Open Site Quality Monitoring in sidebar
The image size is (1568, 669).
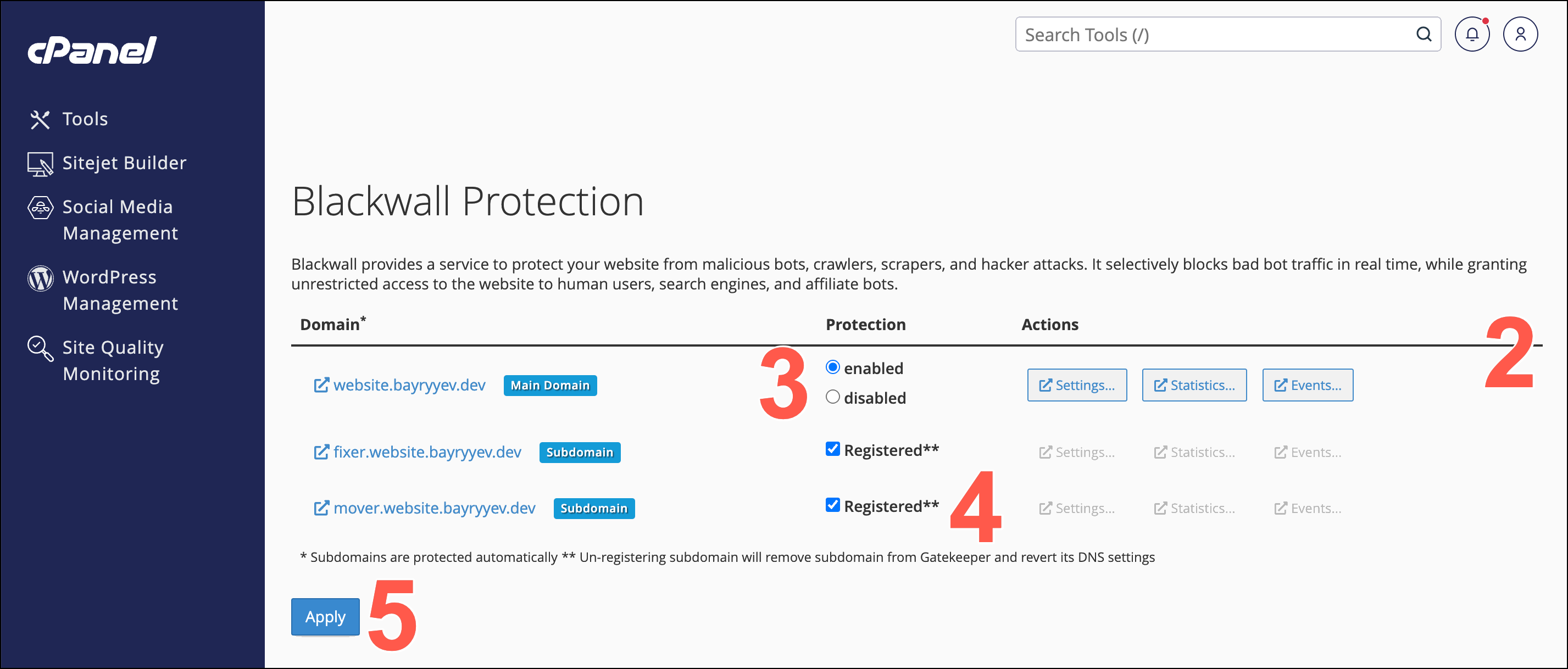[x=113, y=360]
